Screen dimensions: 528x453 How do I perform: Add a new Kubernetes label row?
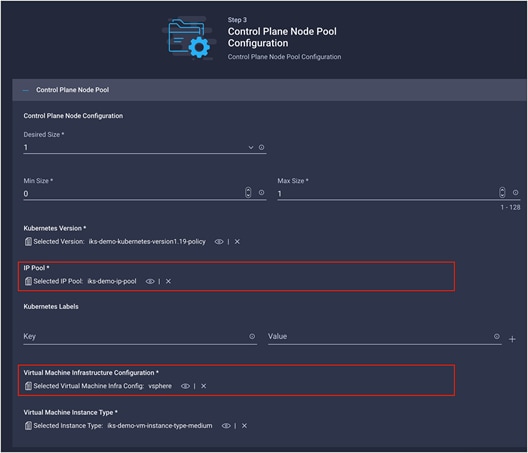pyautogui.click(x=512, y=339)
